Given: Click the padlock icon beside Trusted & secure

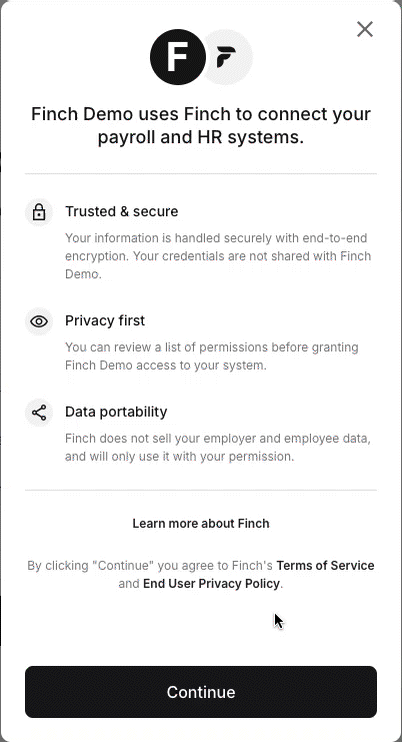Looking at the screenshot, I should [39, 212].
